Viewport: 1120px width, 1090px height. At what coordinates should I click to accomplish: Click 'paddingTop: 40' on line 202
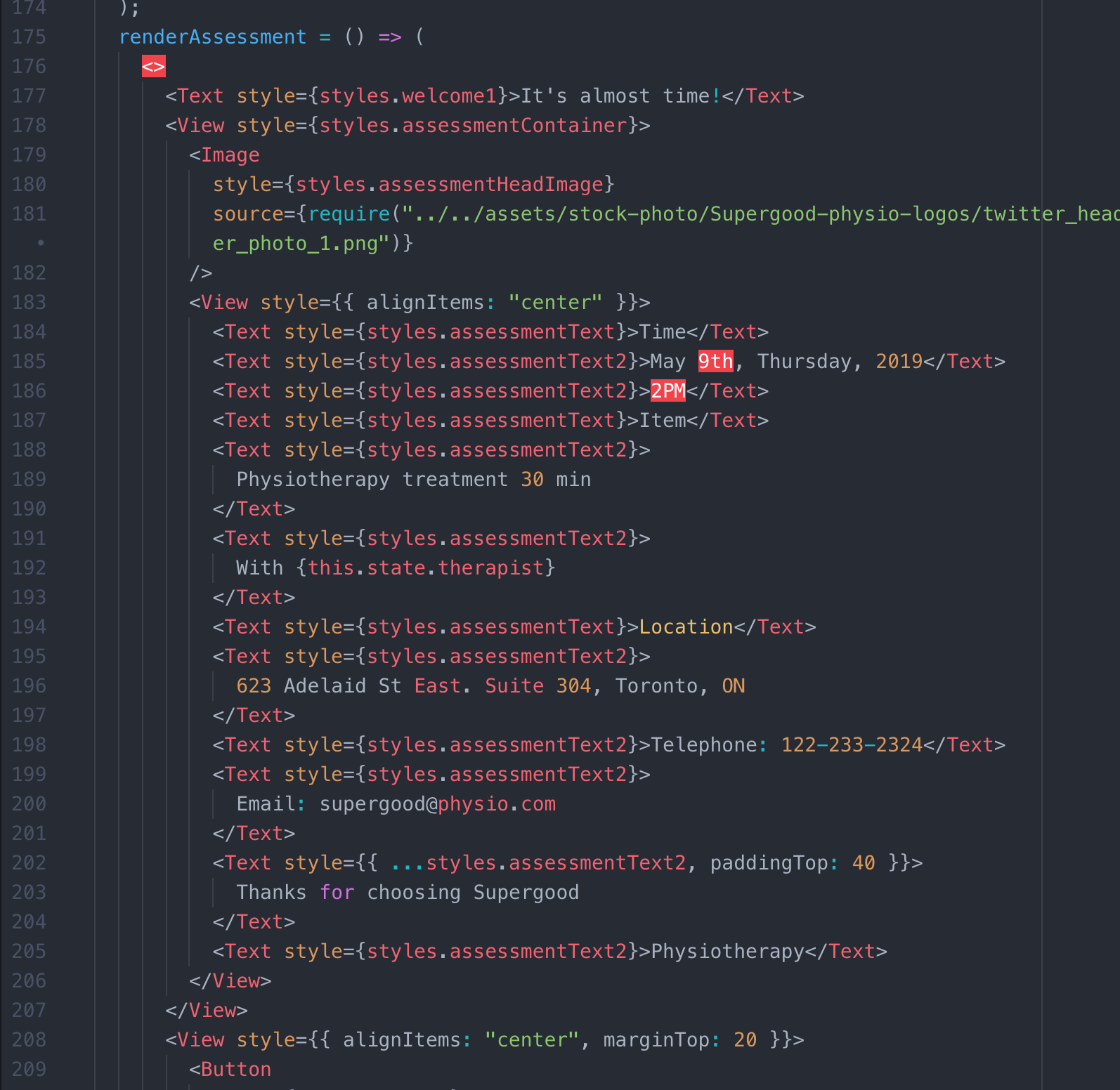(x=793, y=863)
